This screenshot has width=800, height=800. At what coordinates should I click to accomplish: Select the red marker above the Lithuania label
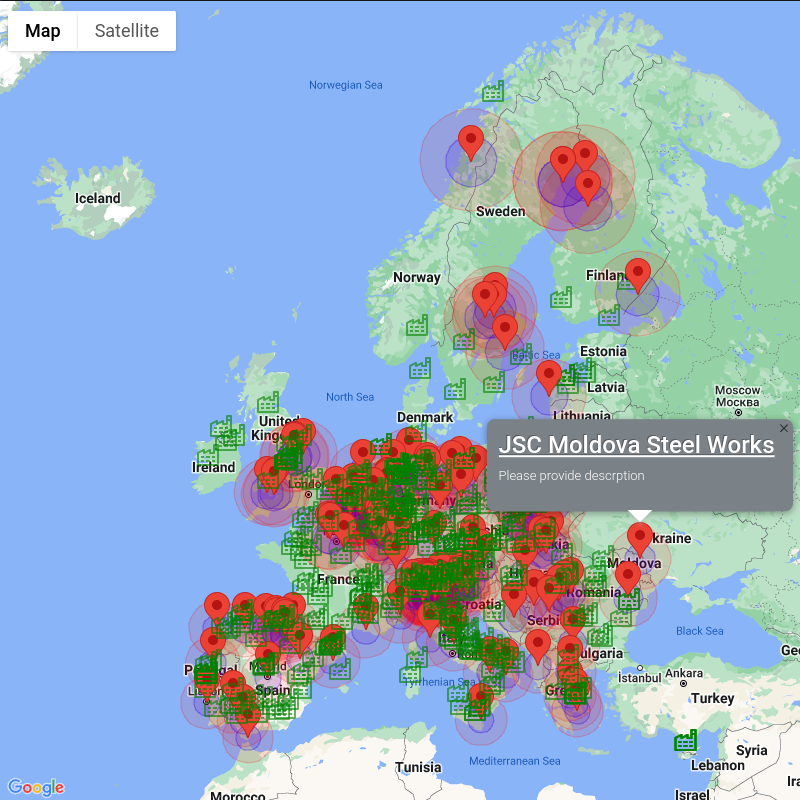549,378
